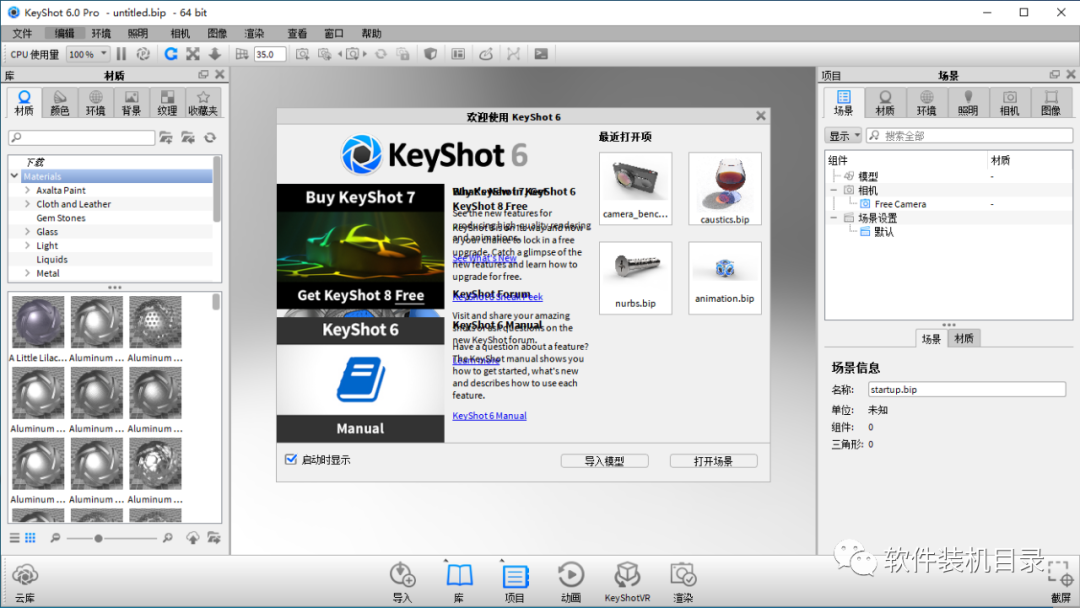Screen dimensions: 1080x608
Task: Select the Colors (颜色) library tab
Action: pos(60,103)
